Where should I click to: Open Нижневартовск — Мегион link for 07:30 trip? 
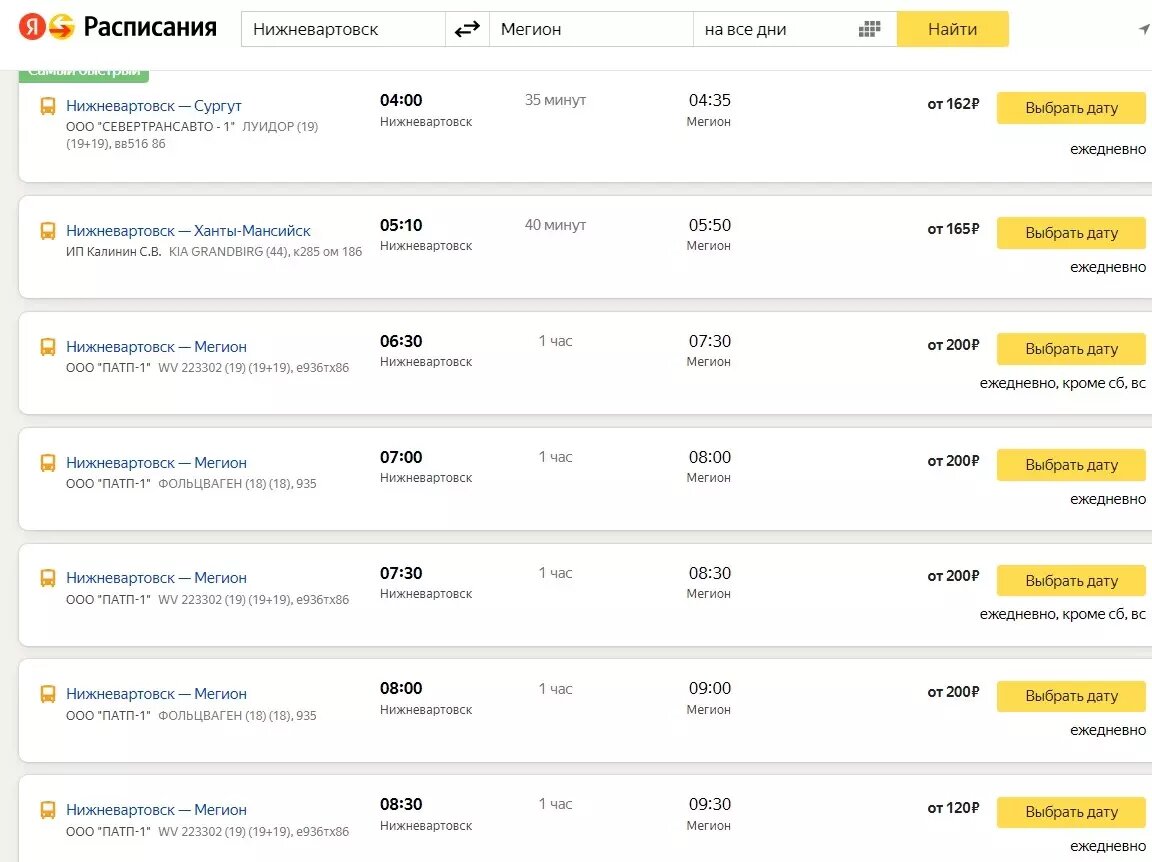(156, 578)
